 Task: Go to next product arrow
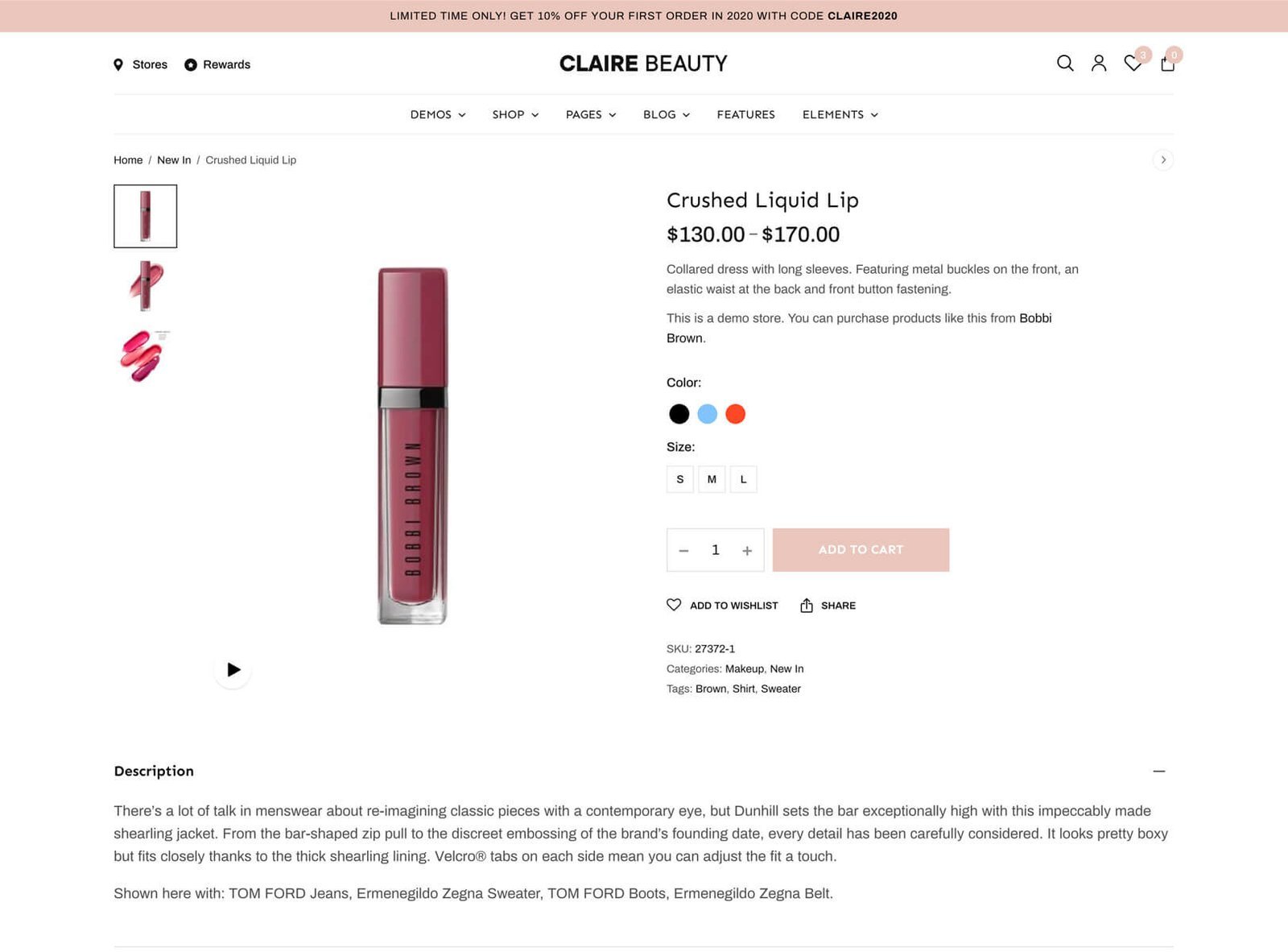pos(1163,159)
